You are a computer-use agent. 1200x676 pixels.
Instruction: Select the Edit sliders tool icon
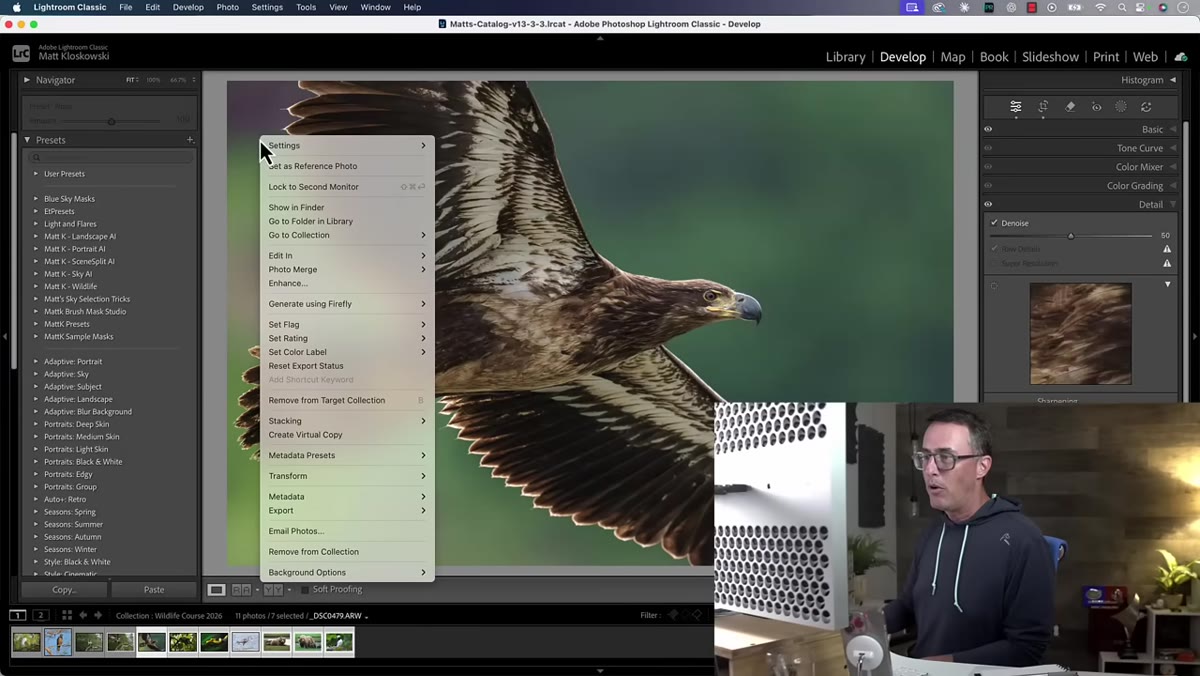point(1016,107)
